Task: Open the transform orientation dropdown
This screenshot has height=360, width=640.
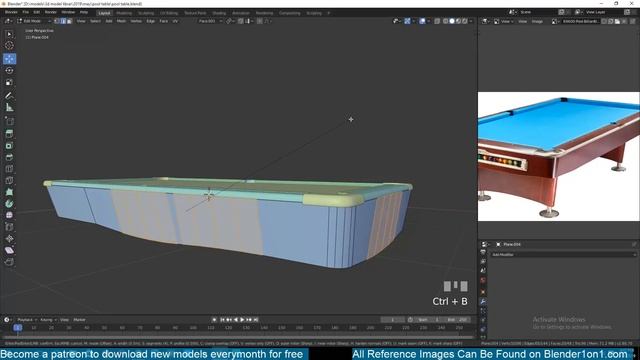Action: [x=209, y=21]
